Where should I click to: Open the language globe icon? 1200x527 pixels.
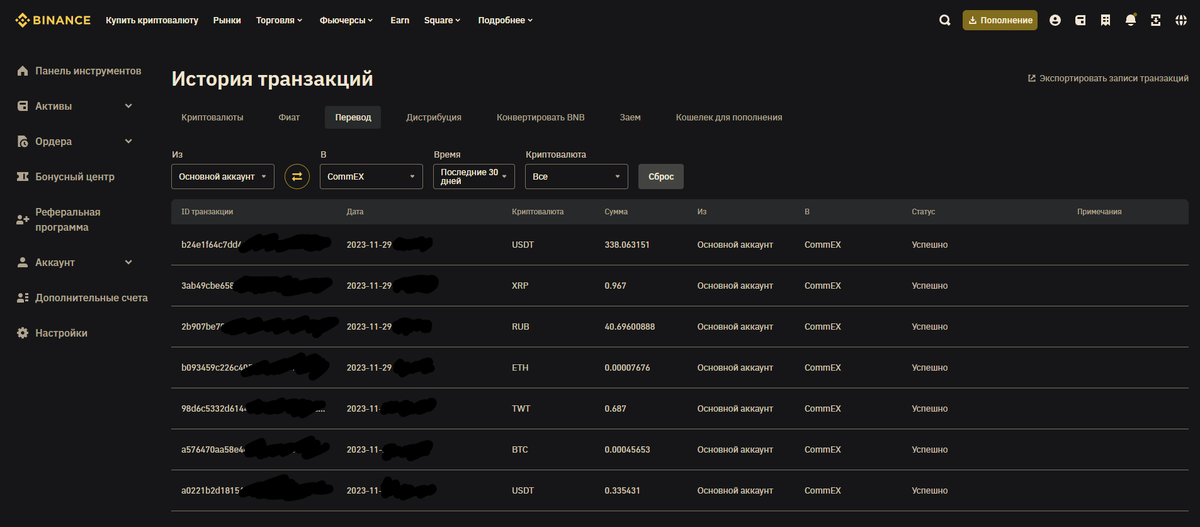pyautogui.click(x=1182, y=20)
